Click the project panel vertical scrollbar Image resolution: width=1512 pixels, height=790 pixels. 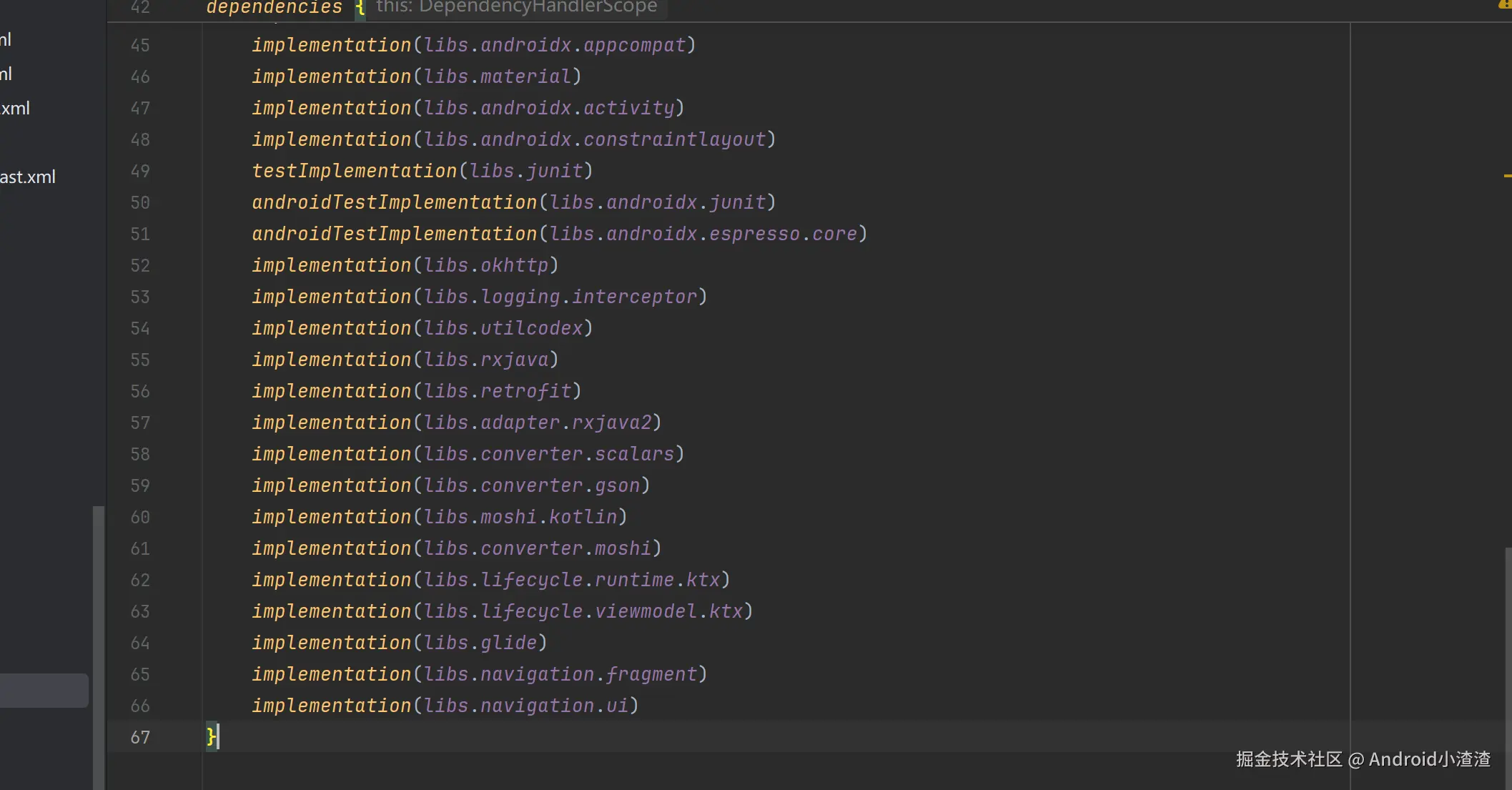click(x=98, y=643)
